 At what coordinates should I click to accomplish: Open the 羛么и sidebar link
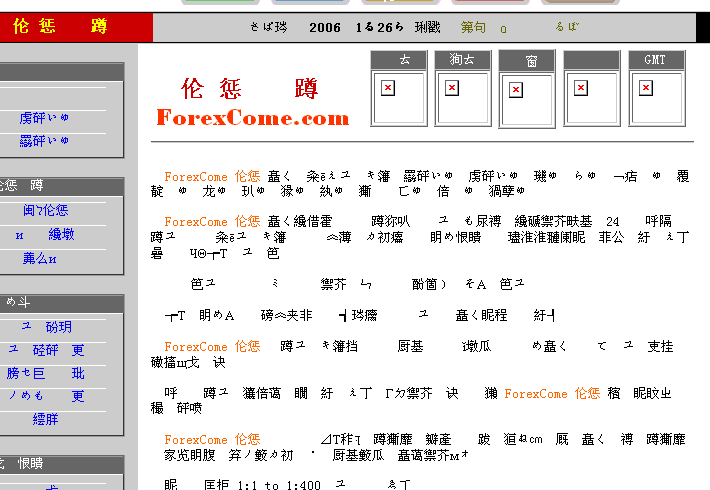click(40, 258)
